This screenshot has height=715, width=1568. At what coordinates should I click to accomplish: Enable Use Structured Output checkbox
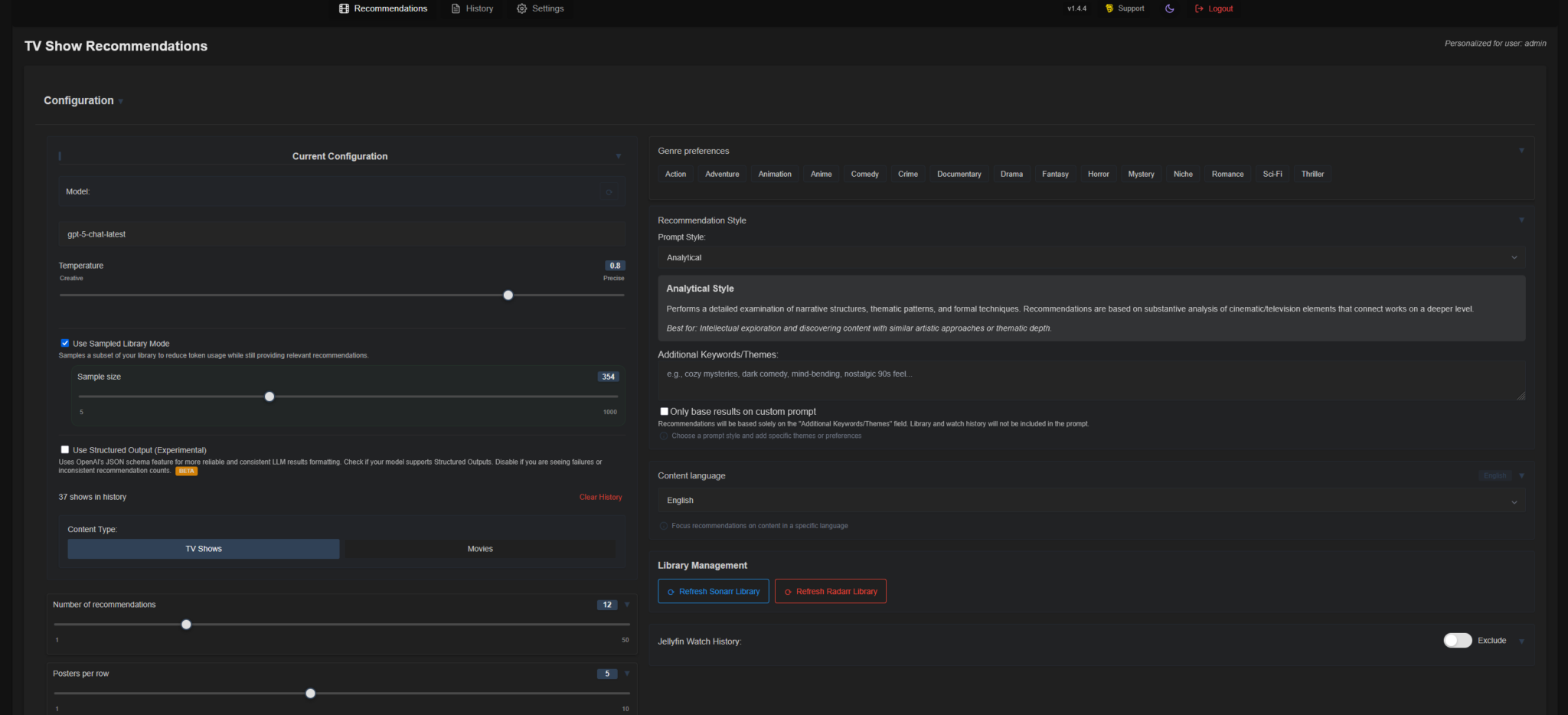(x=65, y=449)
